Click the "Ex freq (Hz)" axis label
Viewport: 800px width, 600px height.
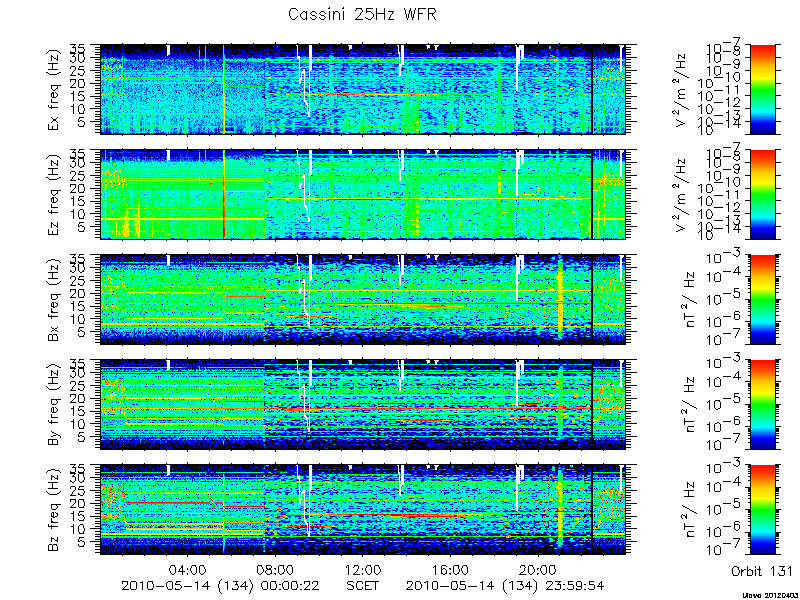[55, 89]
